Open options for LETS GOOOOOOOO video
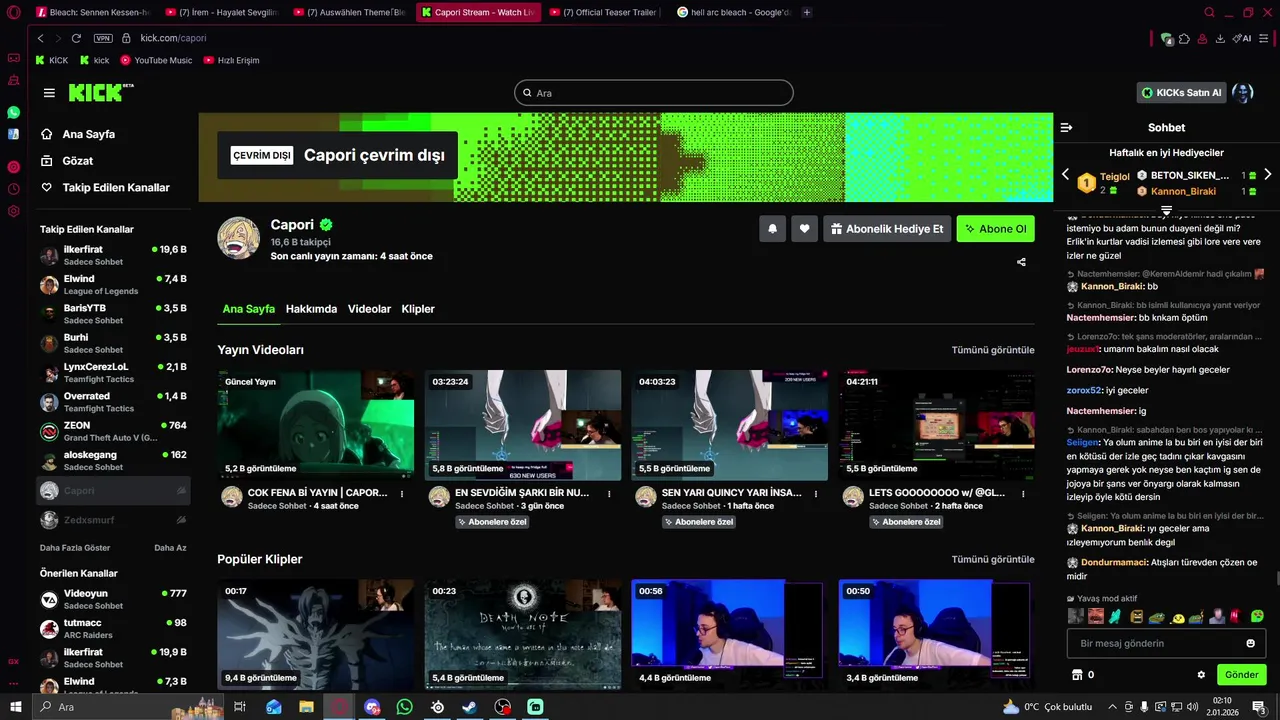Screen dimensions: 1280x720 [1023, 493]
